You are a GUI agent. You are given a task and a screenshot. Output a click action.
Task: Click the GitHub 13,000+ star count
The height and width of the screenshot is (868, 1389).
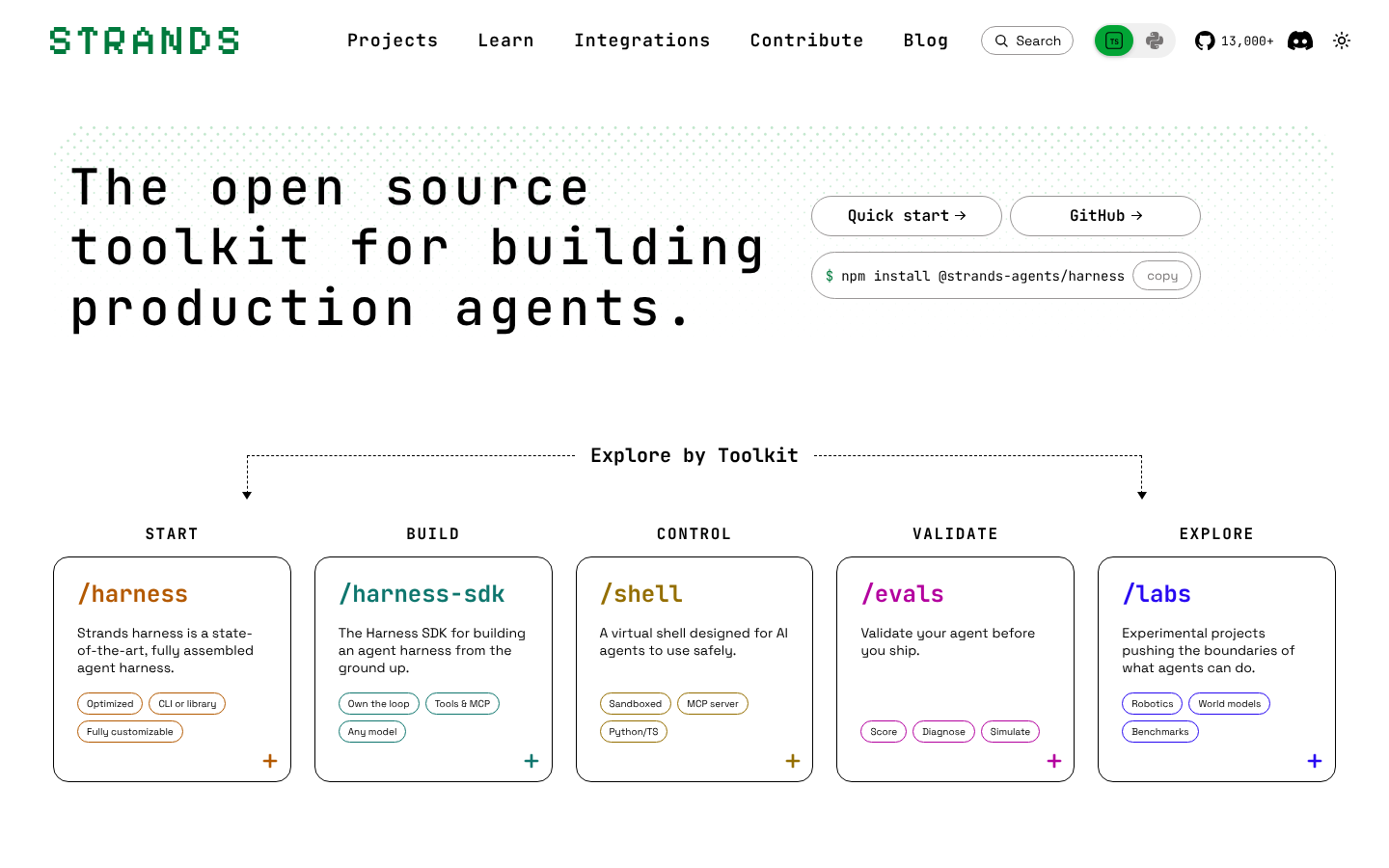coord(1247,41)
